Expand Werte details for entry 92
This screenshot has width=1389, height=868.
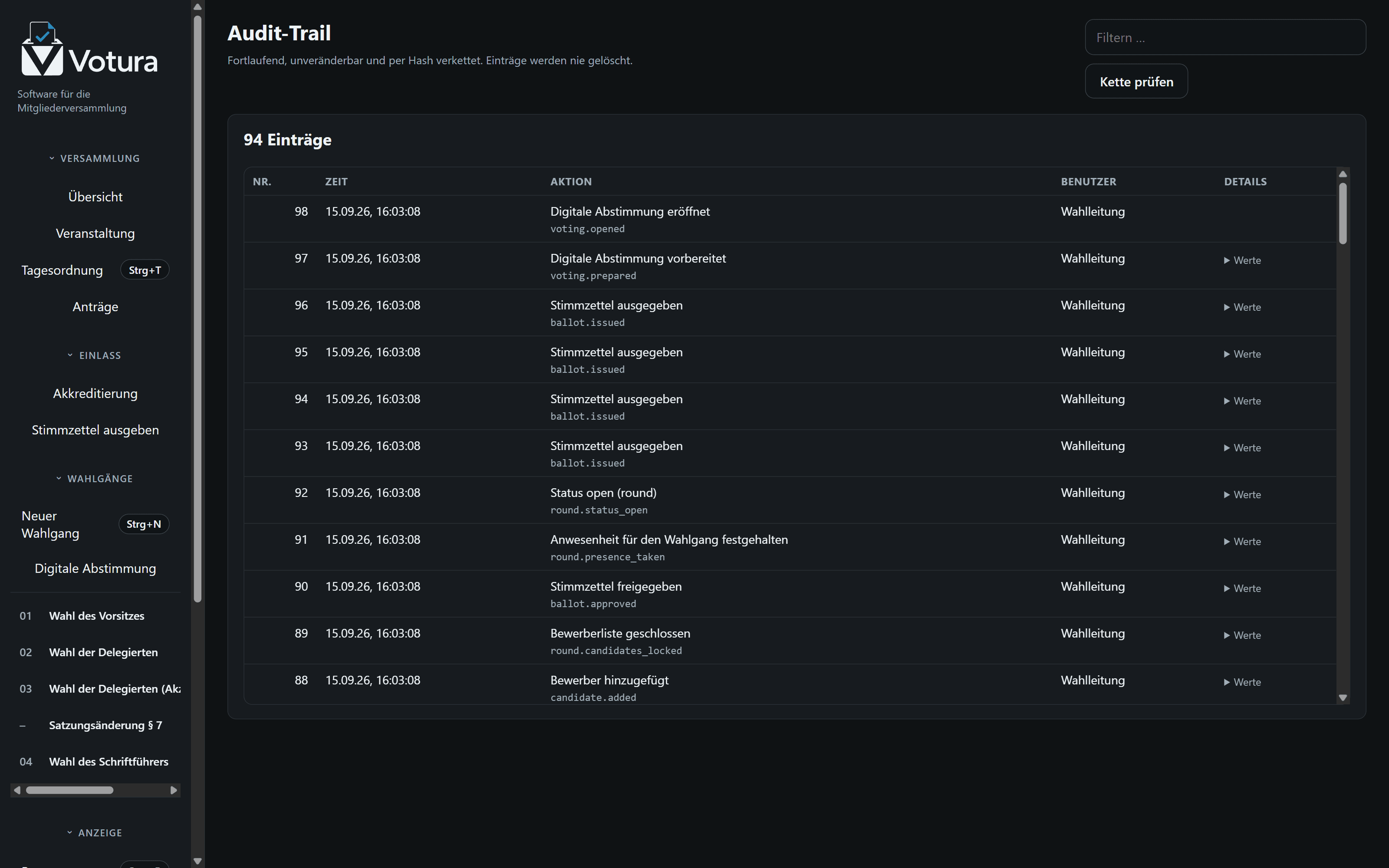[x=1242, y=495]
